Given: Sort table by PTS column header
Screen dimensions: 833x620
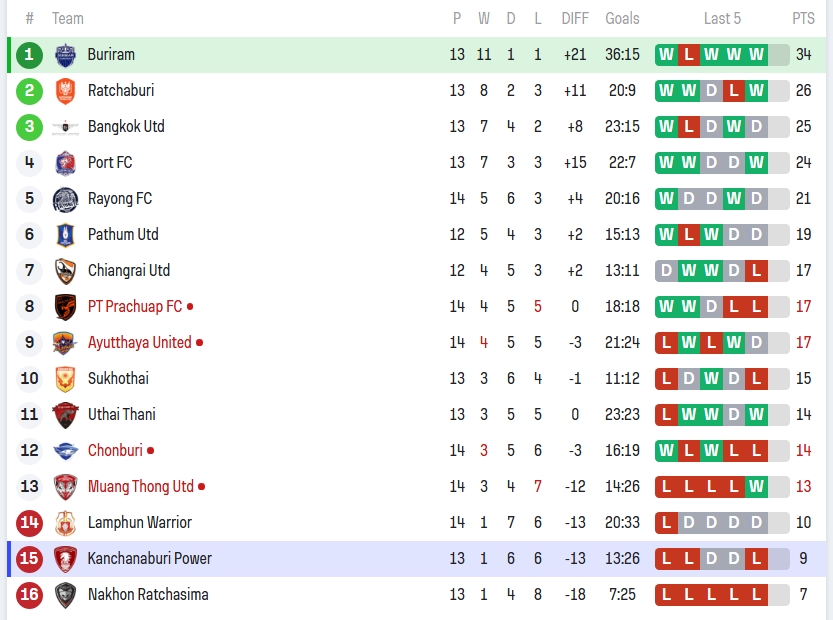Looking at the screenshot, I should click(803, 18).
